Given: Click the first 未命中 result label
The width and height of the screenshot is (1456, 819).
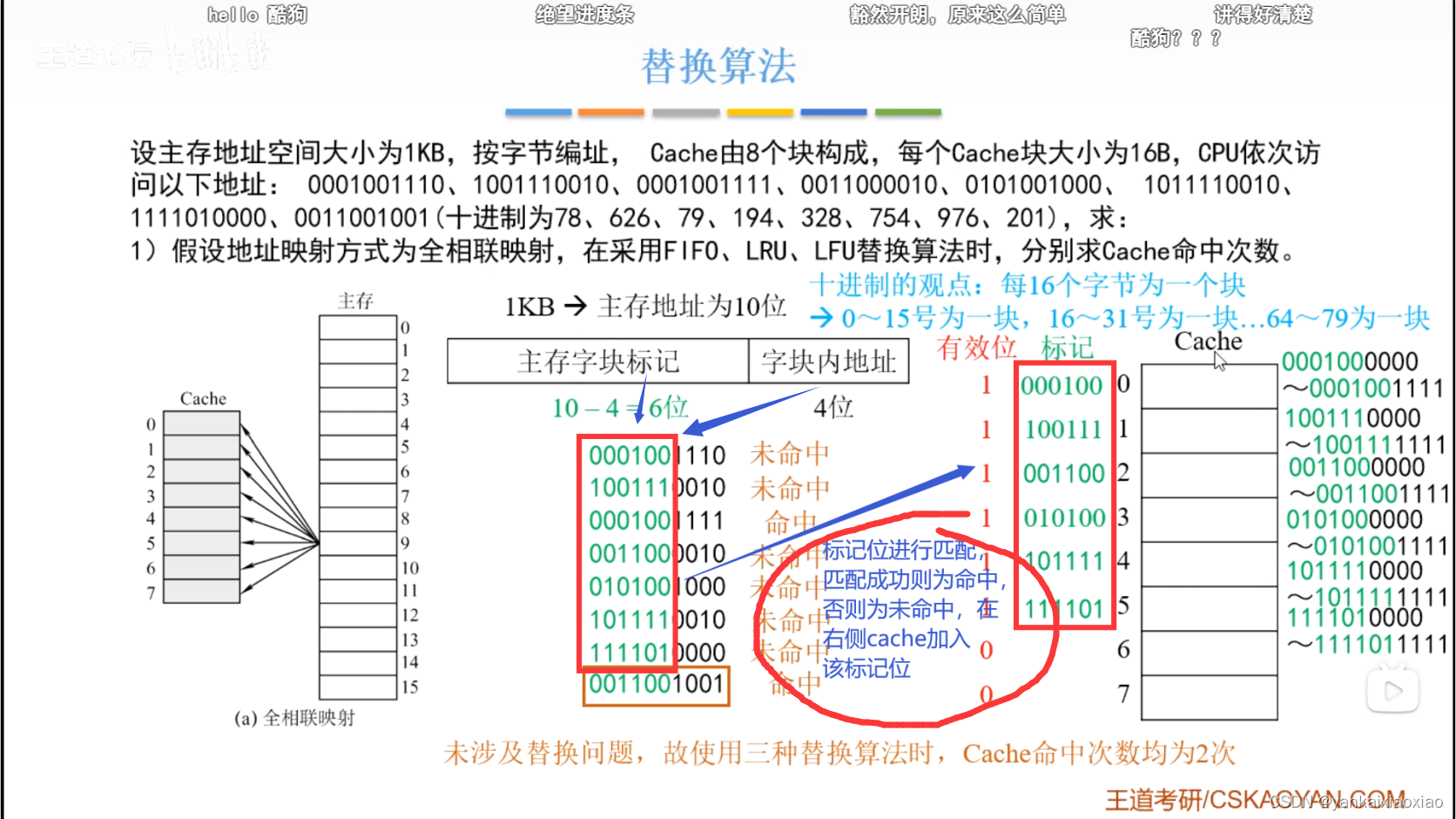Looking at the screenshot, I should 790,454.
